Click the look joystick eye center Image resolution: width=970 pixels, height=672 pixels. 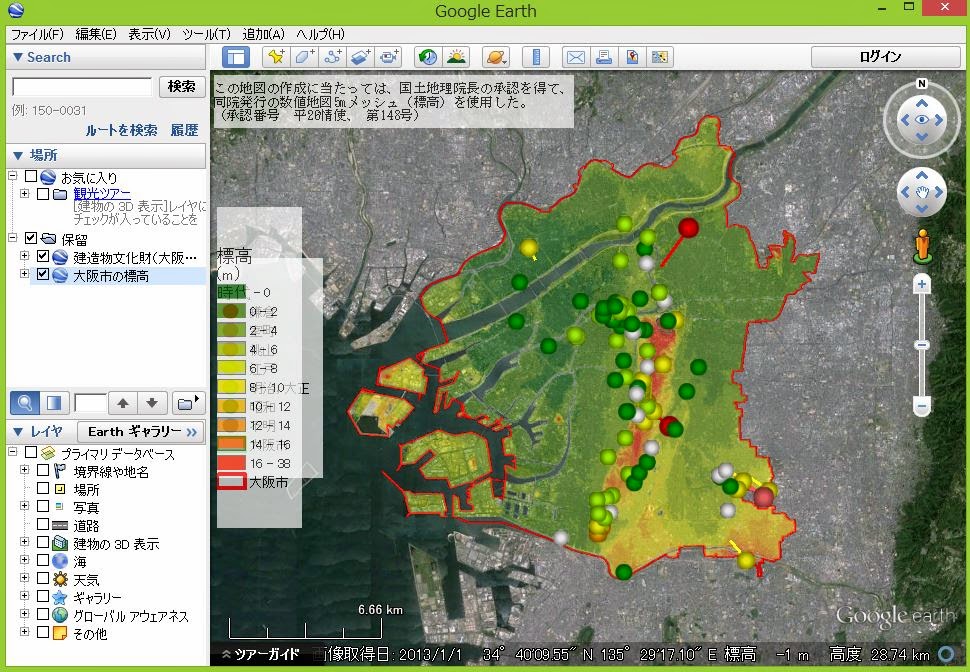pos(922,119)
